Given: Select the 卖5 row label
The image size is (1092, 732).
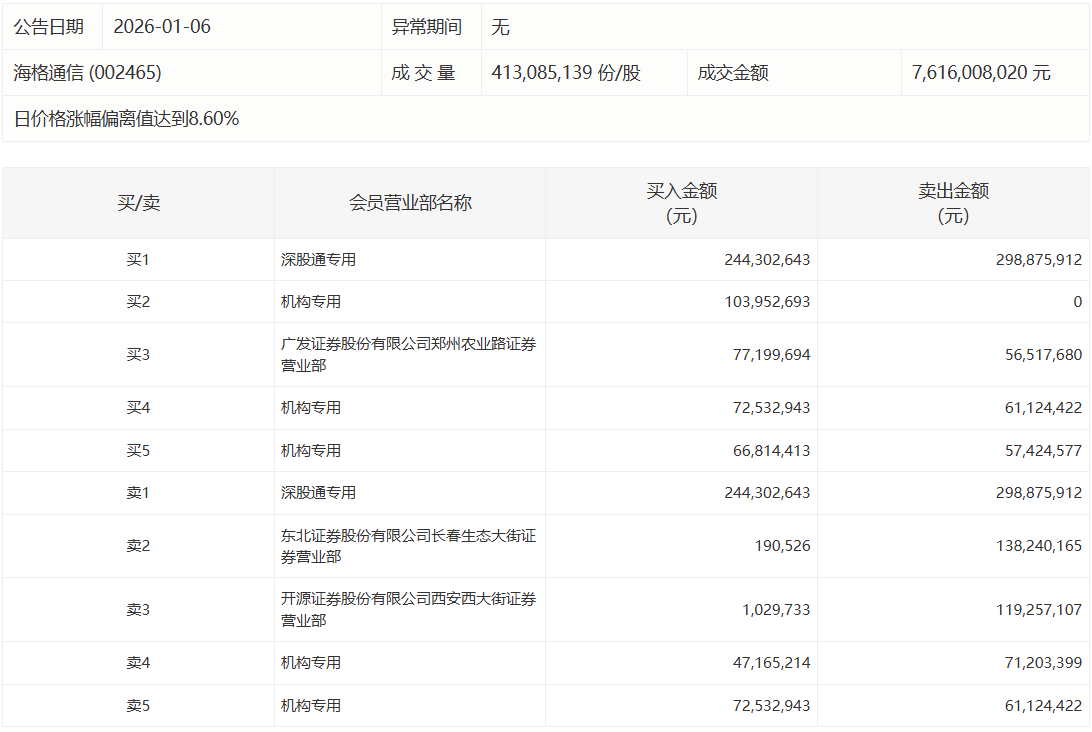Looking at the screenshot, I should [x=138, y=706].
